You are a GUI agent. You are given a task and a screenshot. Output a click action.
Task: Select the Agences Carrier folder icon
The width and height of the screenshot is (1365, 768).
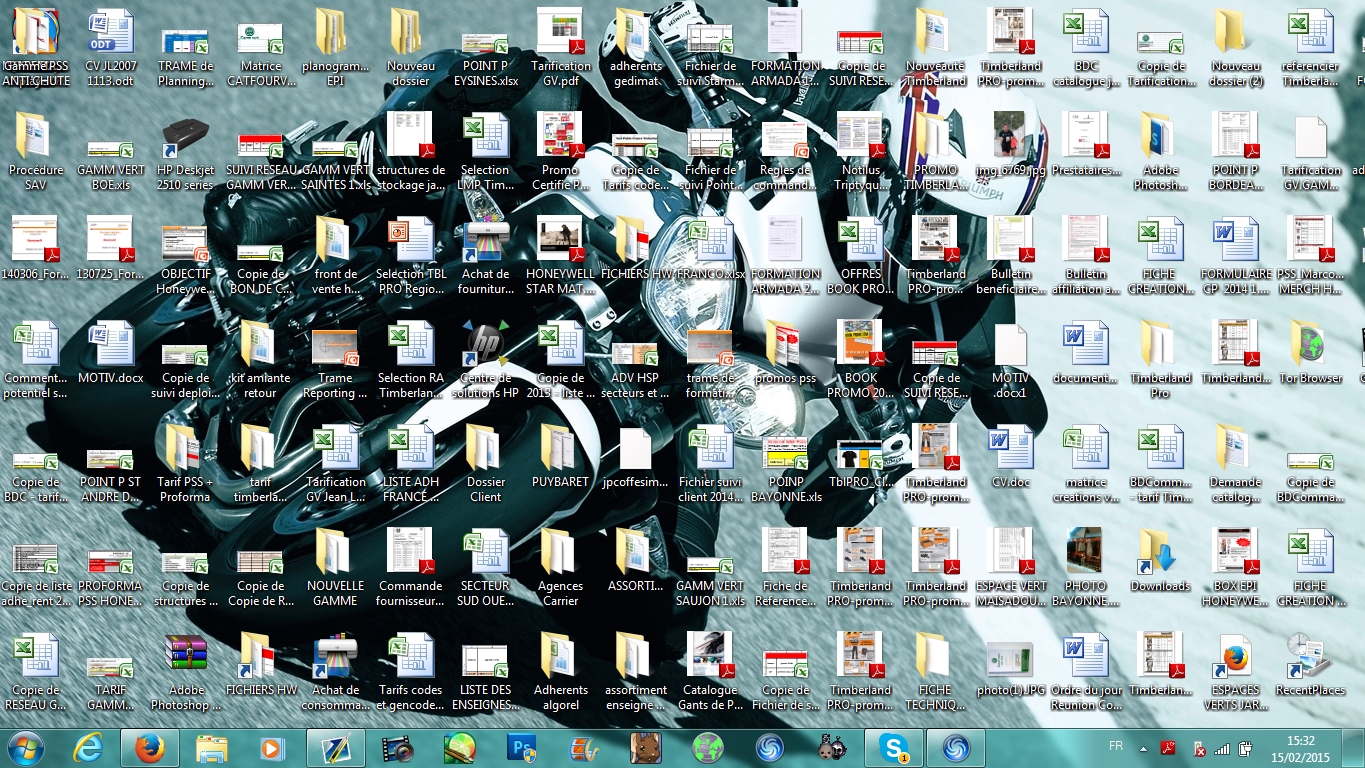(560, 552)
